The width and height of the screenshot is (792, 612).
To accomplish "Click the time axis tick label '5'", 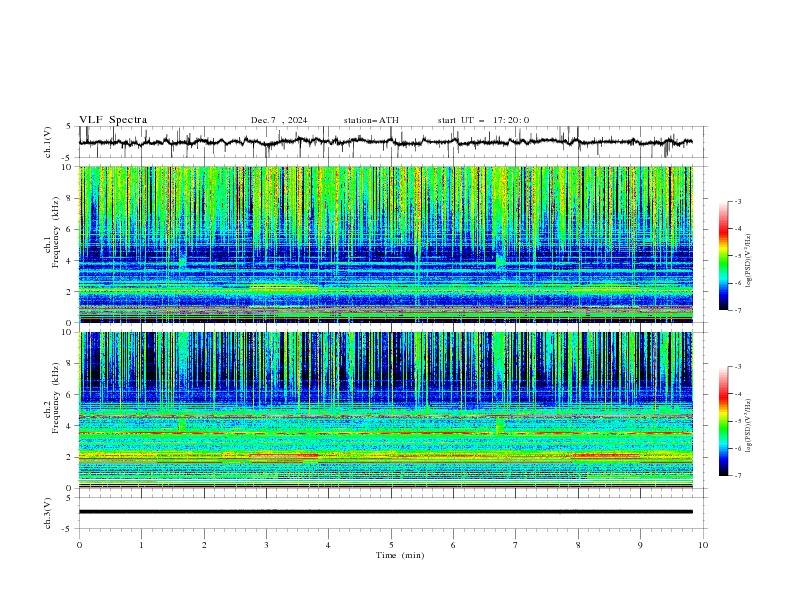I will pyautogui.click(x=391, y=545).
